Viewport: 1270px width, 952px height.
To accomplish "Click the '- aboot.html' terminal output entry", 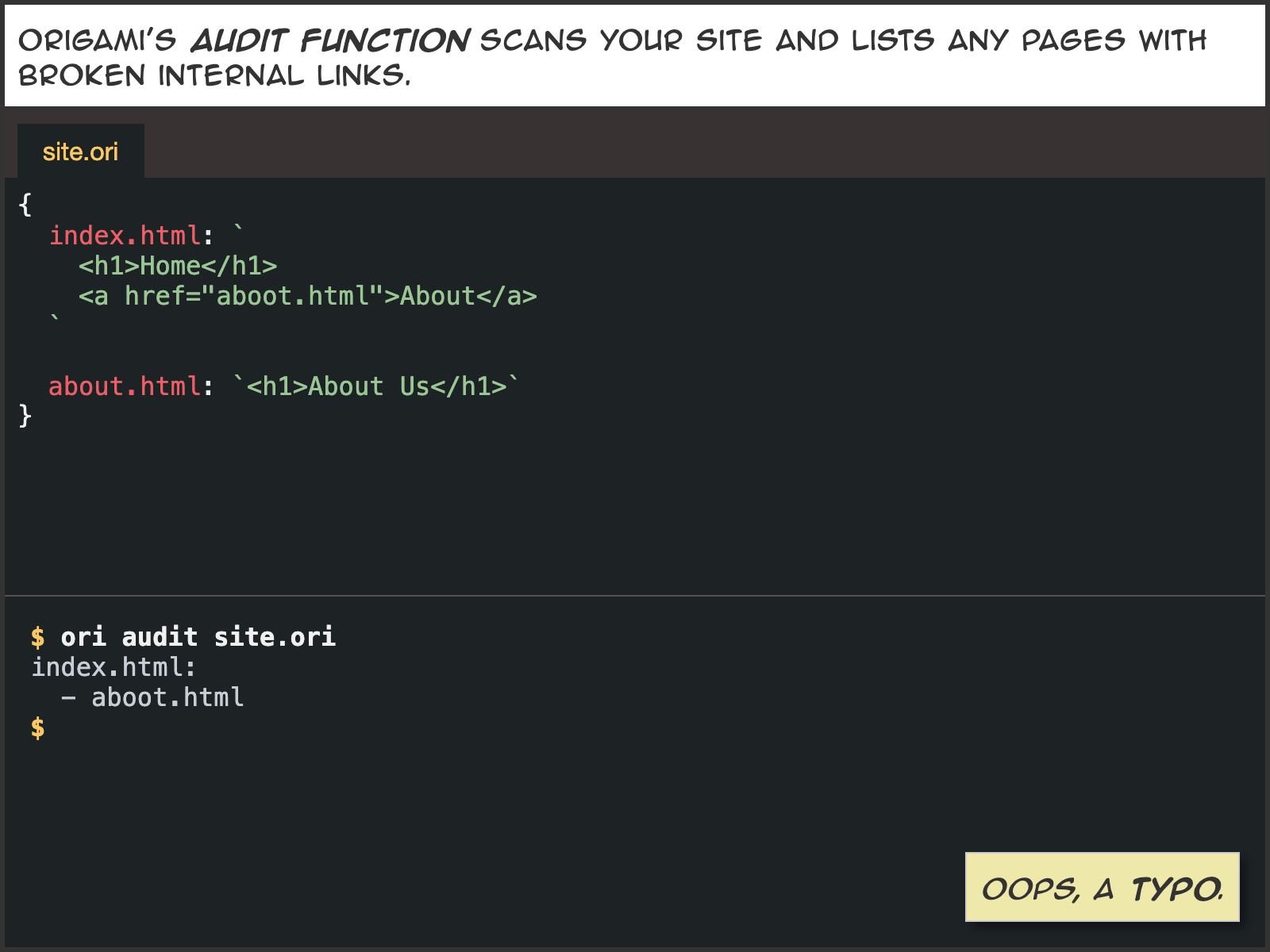I will point(152,697).
